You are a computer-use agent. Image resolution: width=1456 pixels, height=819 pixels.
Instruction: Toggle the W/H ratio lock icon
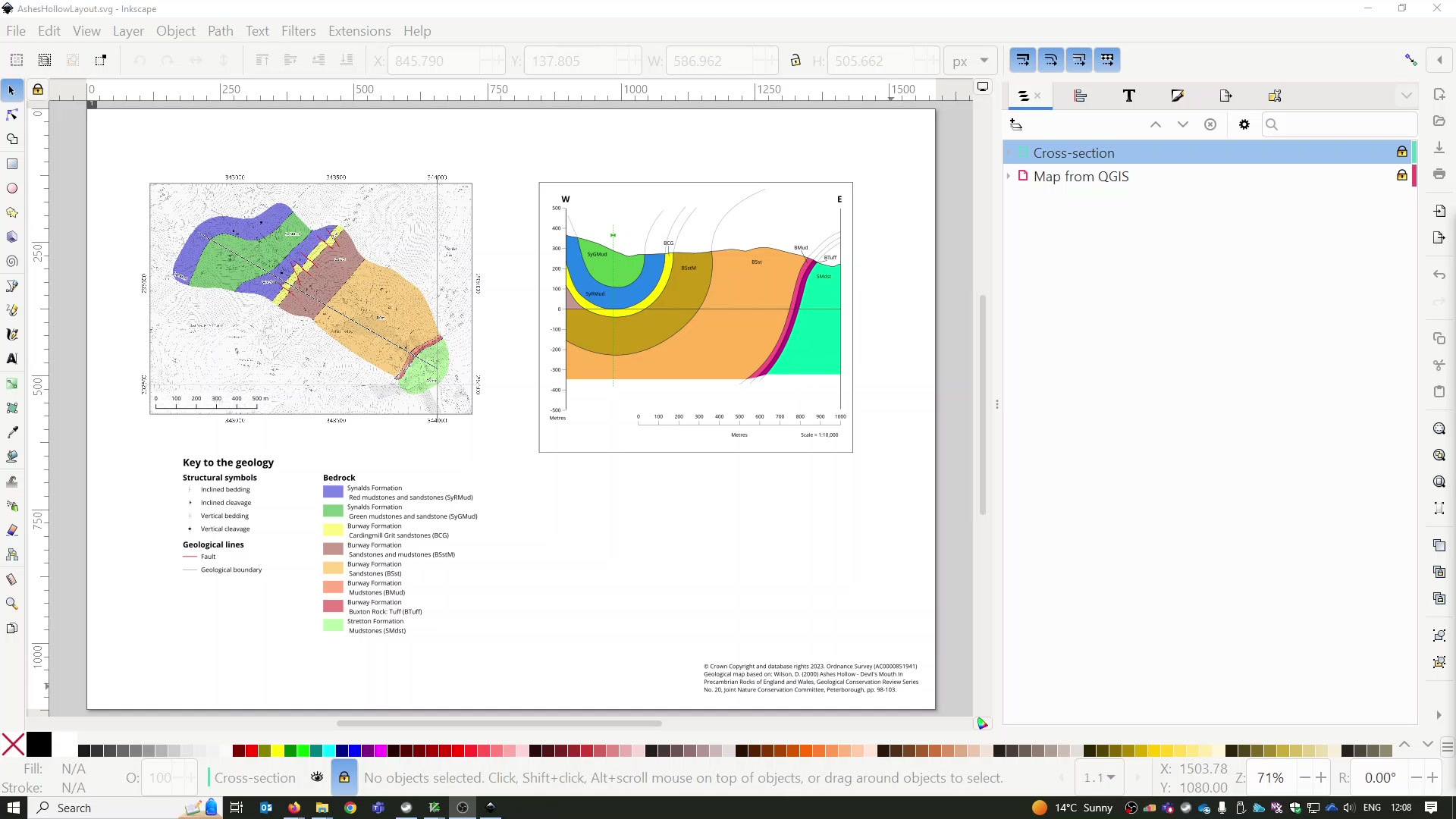[x=795, y=61]
